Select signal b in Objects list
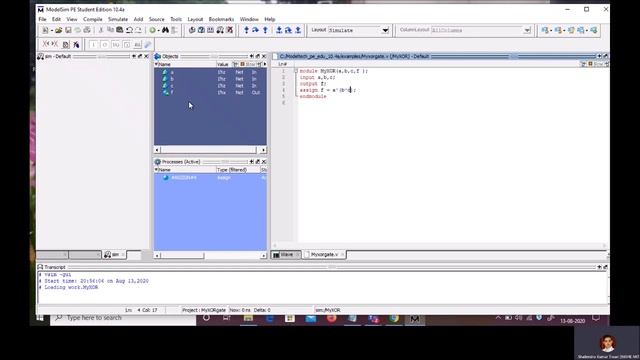Image resolution: width=640 pixels, height=360 pixels. click(210, 79)
